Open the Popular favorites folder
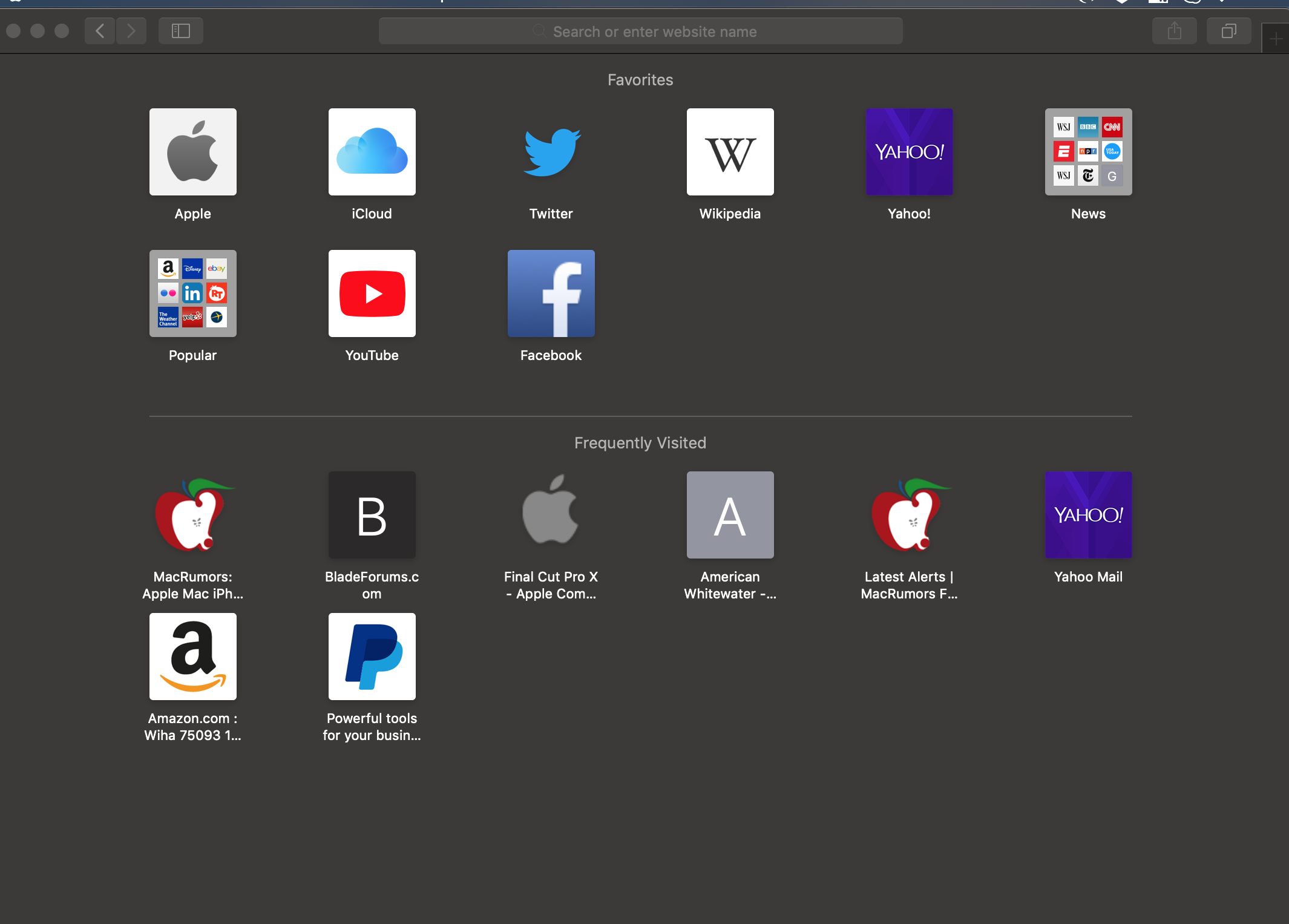 click(192, 293)
